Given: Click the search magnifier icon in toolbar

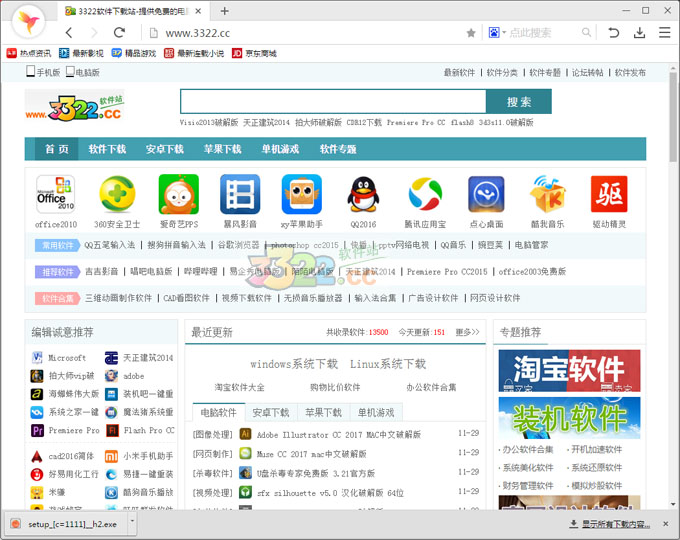Looking at the screenshot, I should [586, 33].
